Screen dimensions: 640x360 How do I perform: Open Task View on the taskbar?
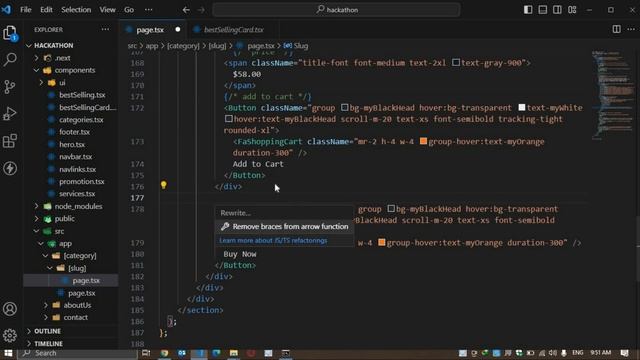146,353
